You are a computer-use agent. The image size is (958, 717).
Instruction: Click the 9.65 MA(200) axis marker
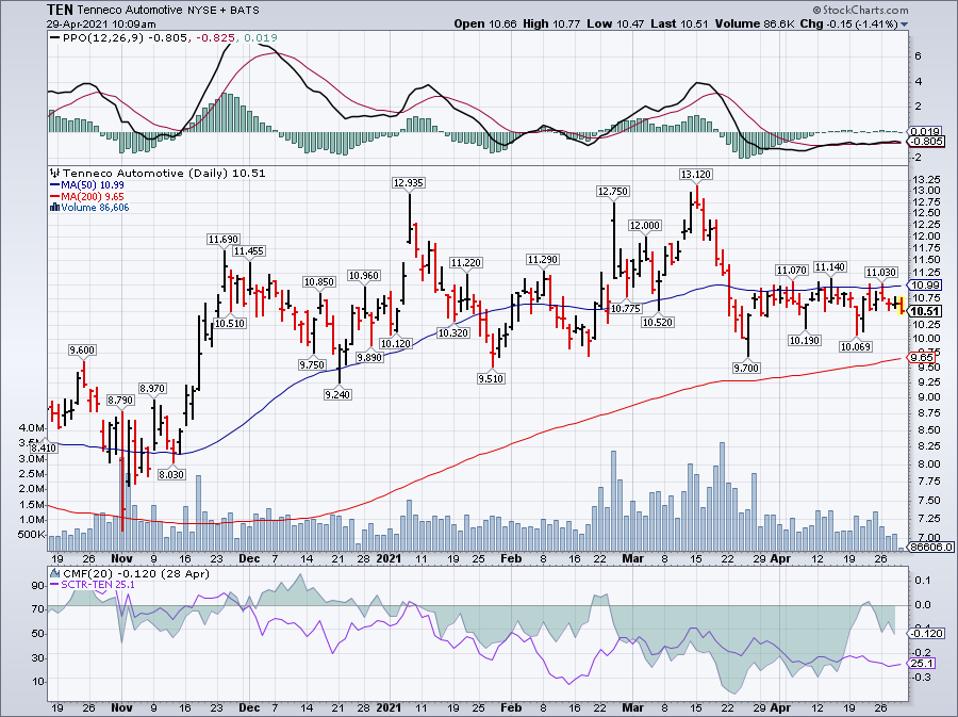(919, 358)
